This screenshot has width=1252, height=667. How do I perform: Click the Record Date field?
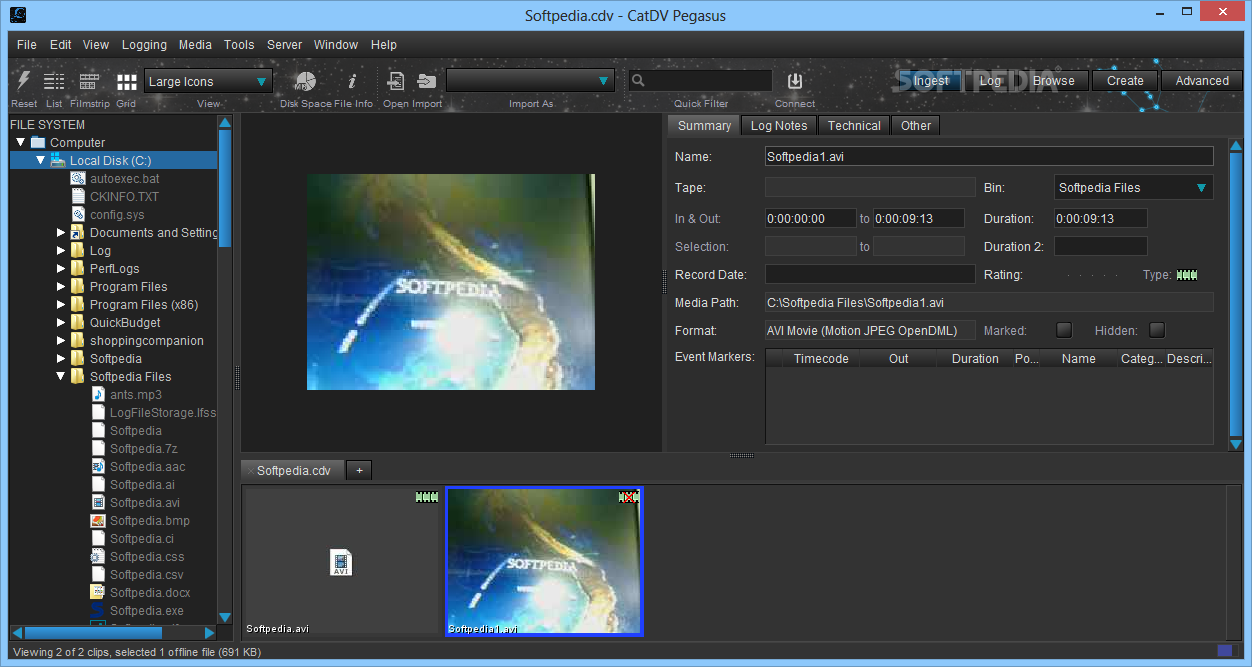pyautogui.click(x=870, y=274)
